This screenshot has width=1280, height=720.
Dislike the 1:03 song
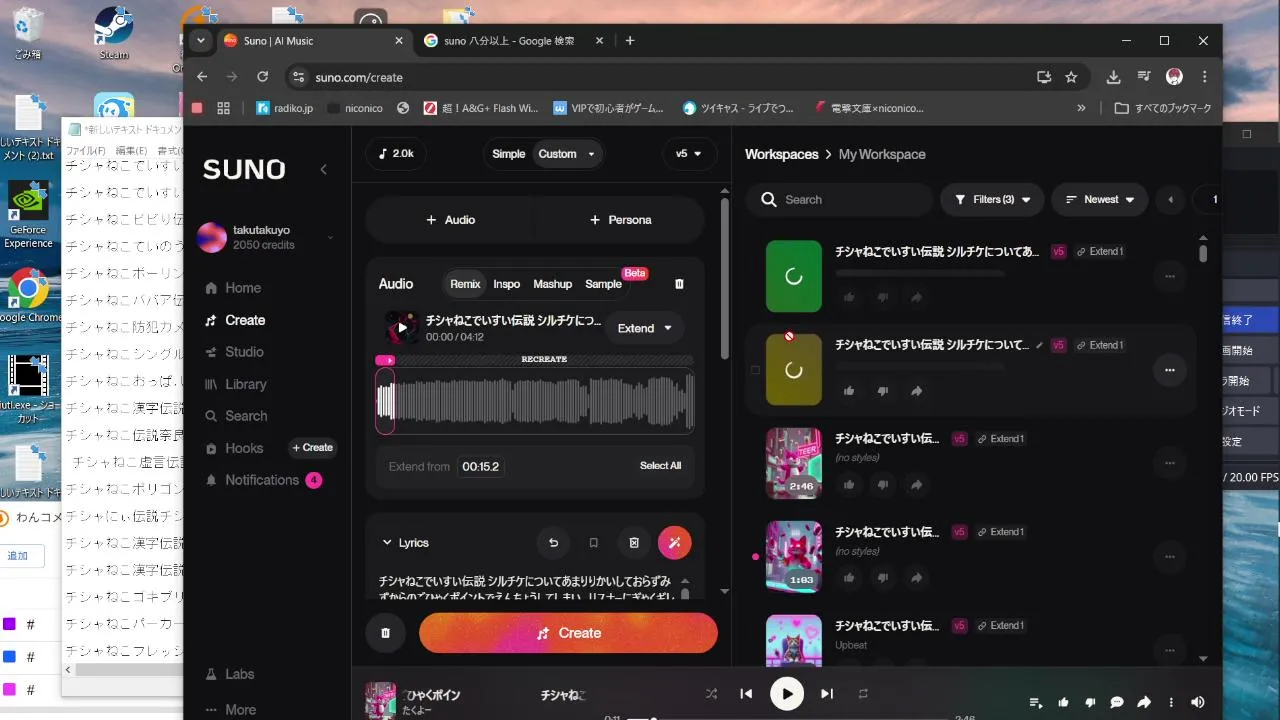point(882,578)
